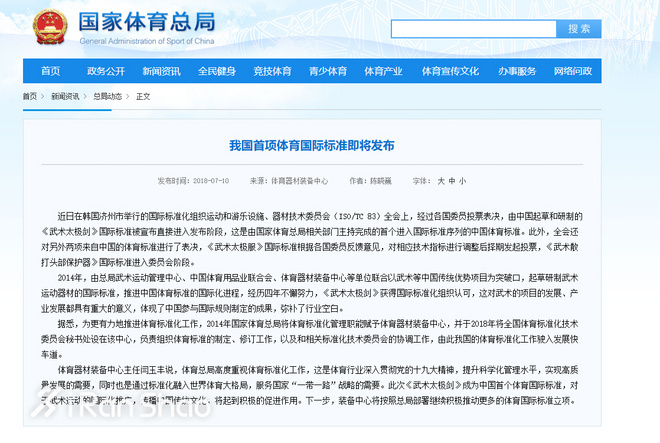Click the paragraph starting with 近日在韩国济州市
Screen dimensions: 660x443
pyautogui.click(x=312, y=239)
